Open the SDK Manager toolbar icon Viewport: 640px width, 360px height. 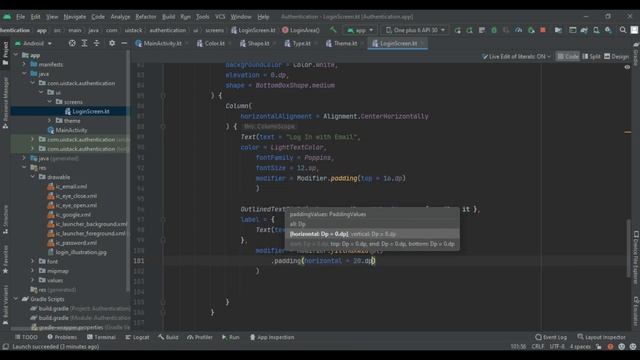click(x=608, y=30)
